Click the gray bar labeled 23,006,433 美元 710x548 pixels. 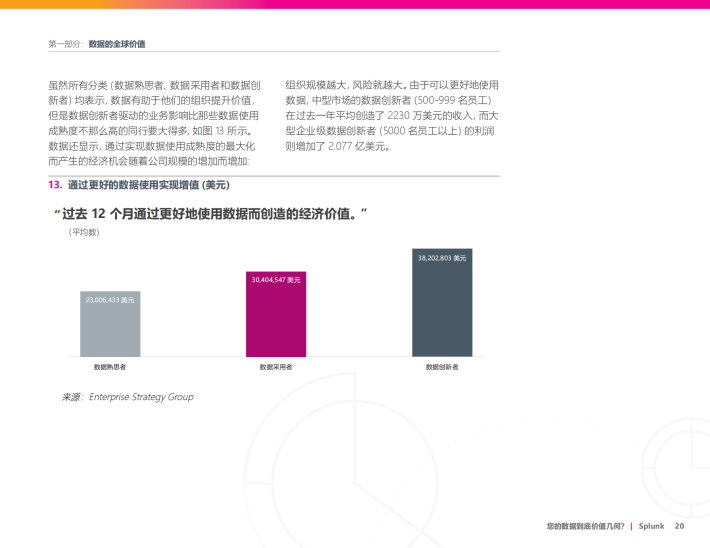pos(110,324)
